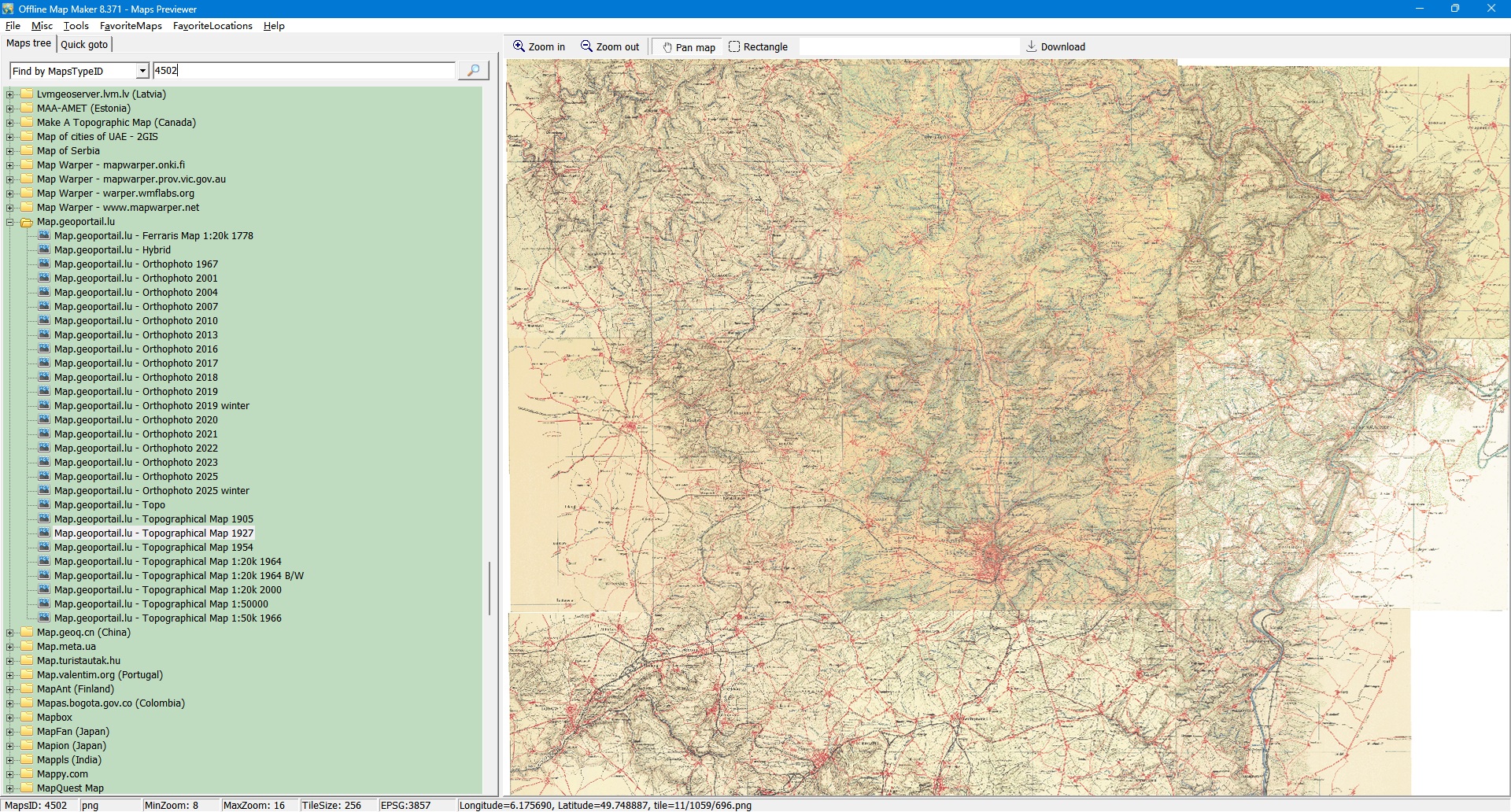Click the Ferraris Map 1:20k 1778 layer icon
The width and height of the screenshot is (1511, 812).
coord(45,236)
